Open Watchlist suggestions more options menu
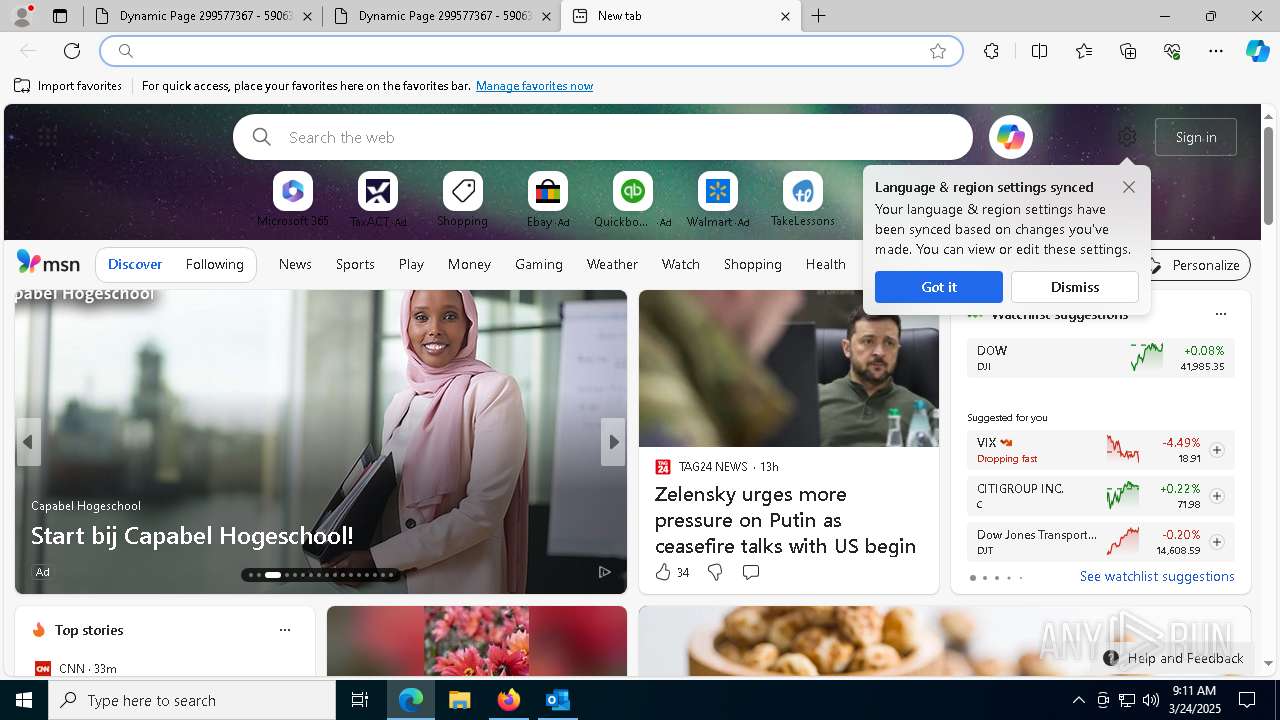 tap(1220, 314)
